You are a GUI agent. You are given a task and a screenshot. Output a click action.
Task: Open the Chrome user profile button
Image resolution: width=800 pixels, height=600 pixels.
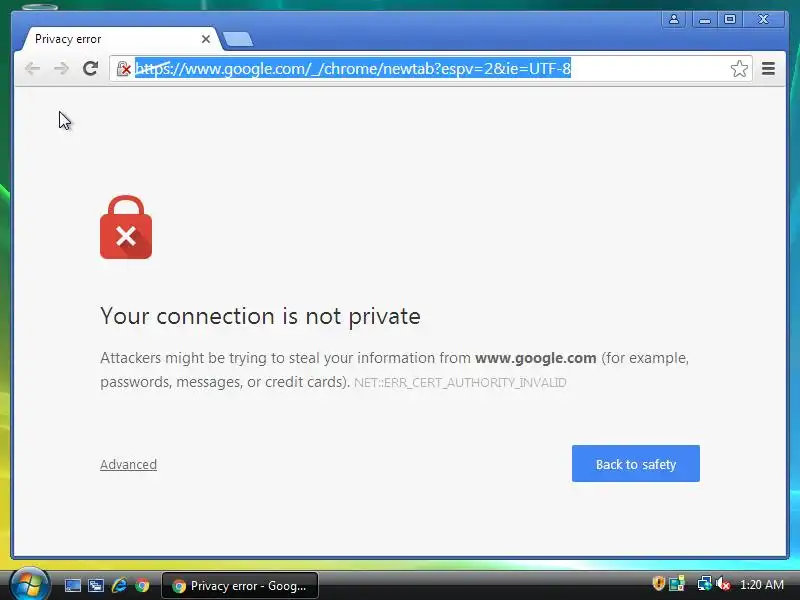pyautogui.click(x=673, y=19)
